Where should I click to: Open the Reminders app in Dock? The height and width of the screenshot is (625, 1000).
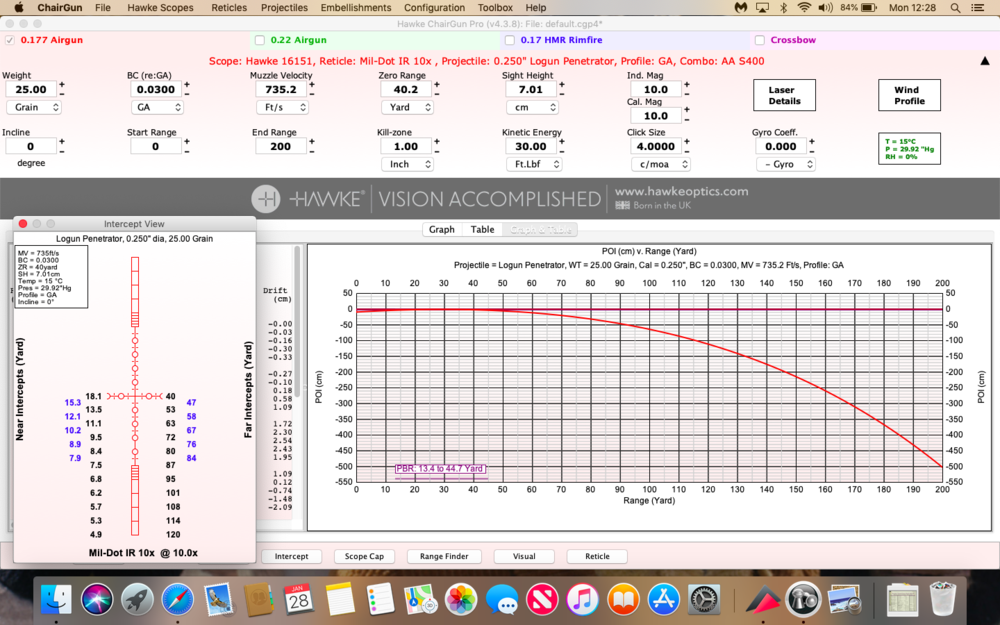pyautogui.click(x=380, y=599)
